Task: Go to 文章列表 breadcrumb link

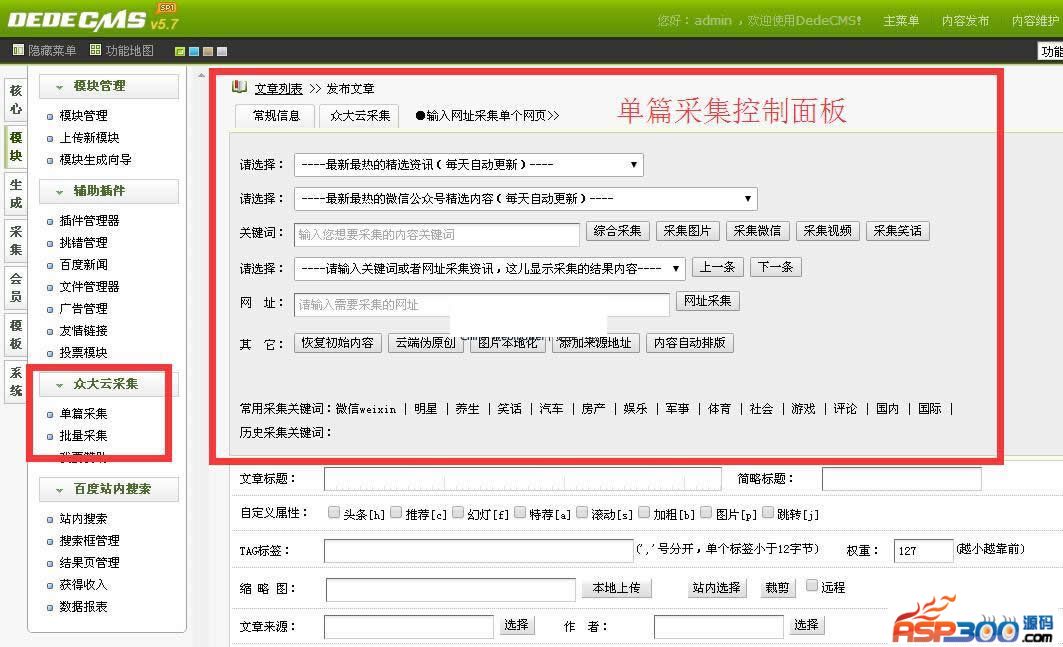Action: [278, 89]
